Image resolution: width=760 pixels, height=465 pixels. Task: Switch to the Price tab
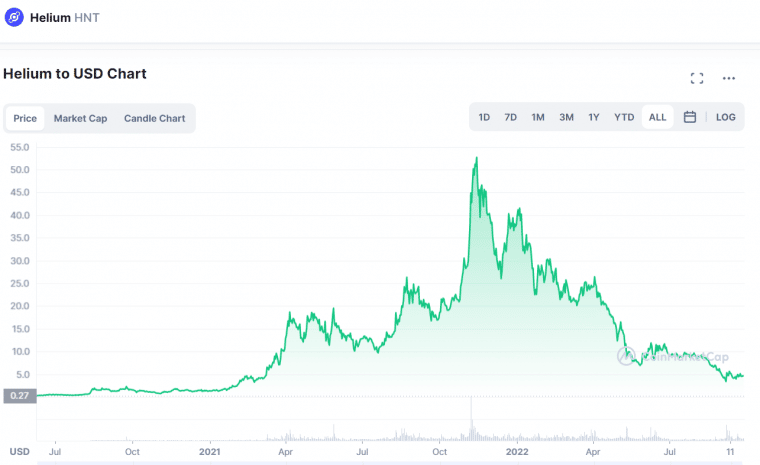[25, 118]
